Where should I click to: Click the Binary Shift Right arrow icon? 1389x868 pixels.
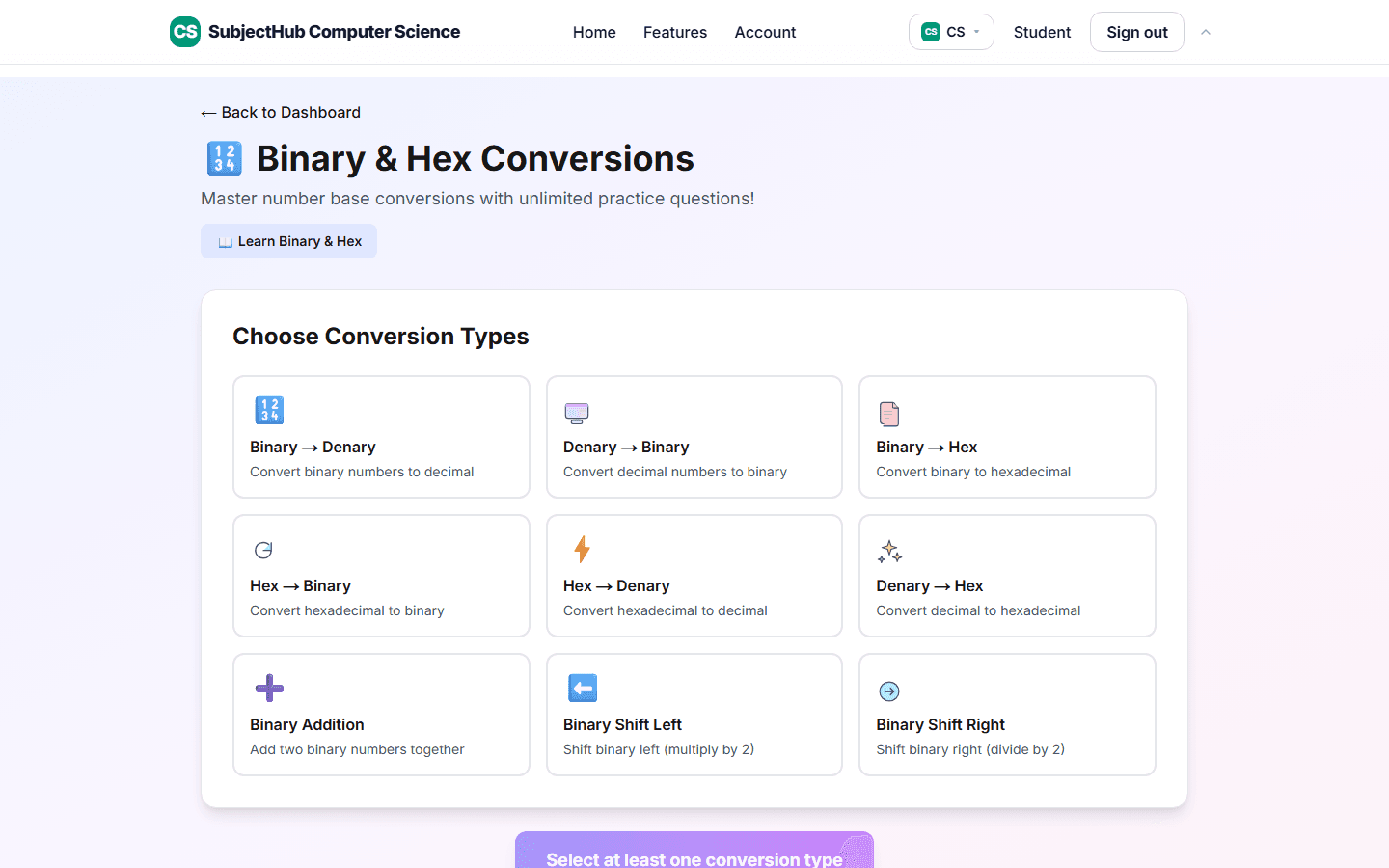(889, 691)
